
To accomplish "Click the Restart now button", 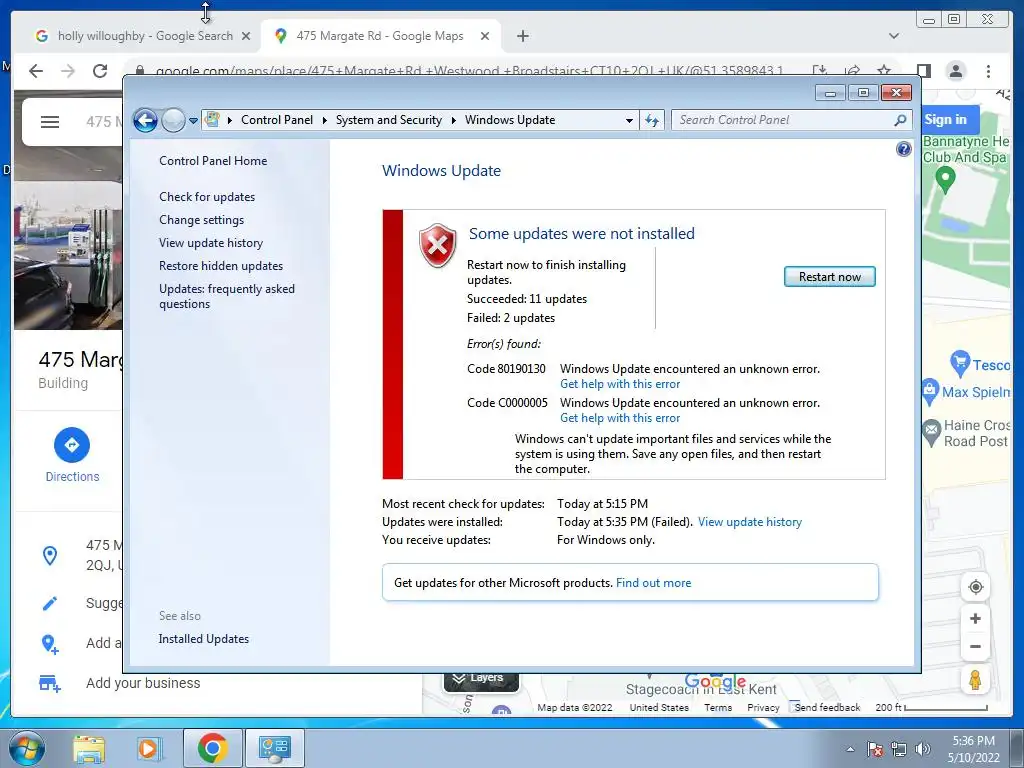I will 829,277.
